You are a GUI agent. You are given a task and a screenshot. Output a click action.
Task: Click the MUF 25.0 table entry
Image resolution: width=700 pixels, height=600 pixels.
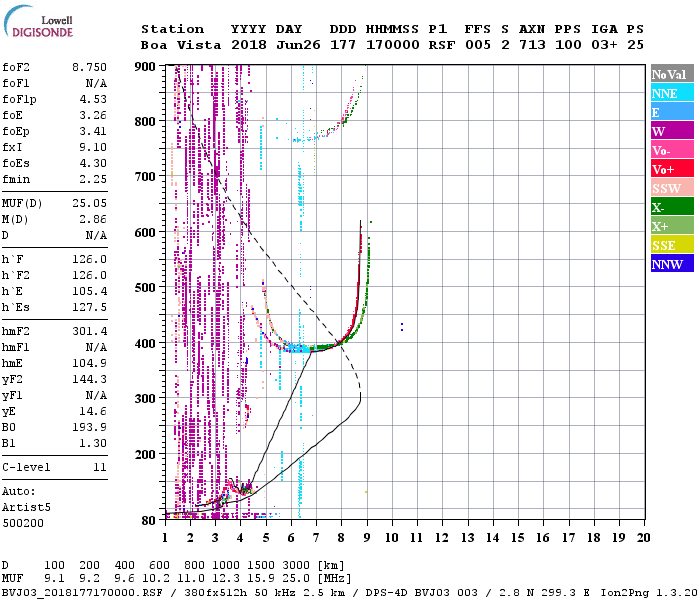(296, 579)
